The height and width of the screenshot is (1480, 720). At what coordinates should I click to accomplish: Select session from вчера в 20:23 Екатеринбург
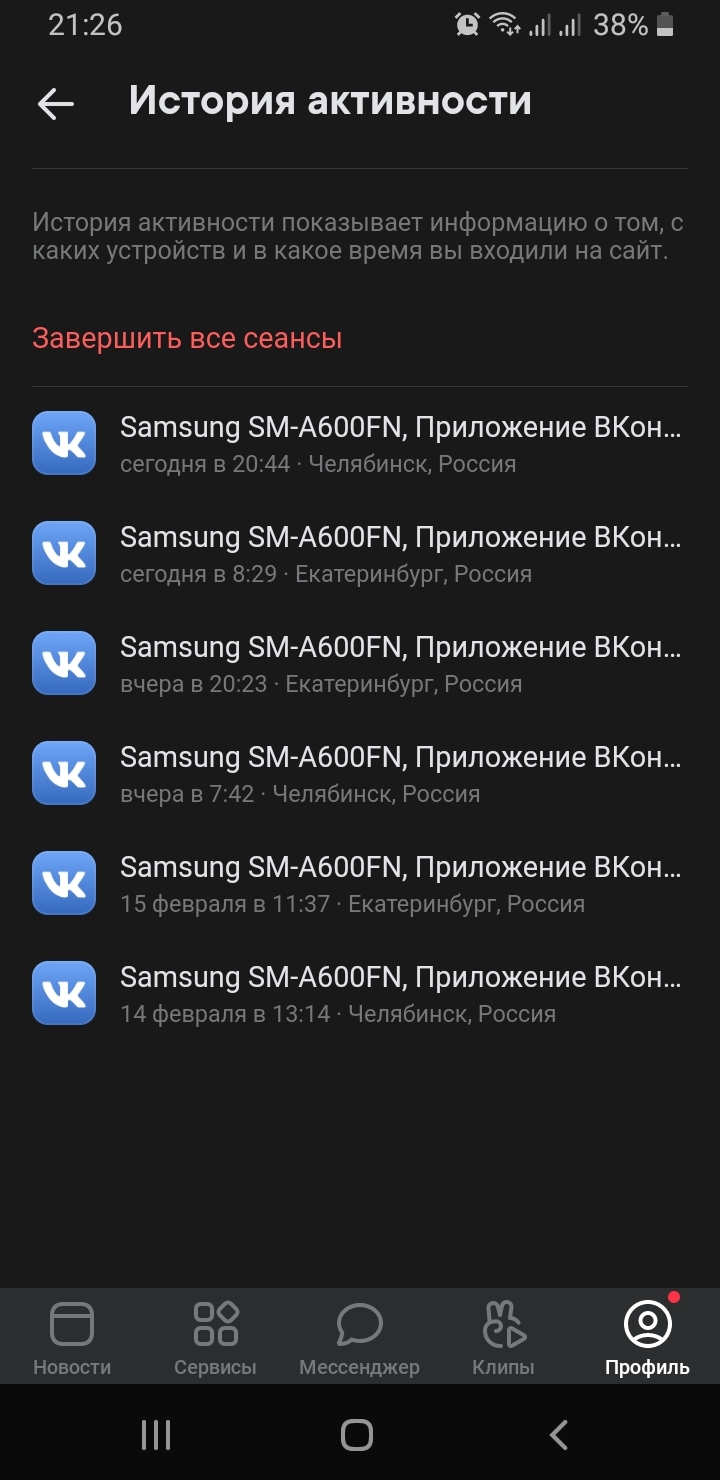[360, 663]
